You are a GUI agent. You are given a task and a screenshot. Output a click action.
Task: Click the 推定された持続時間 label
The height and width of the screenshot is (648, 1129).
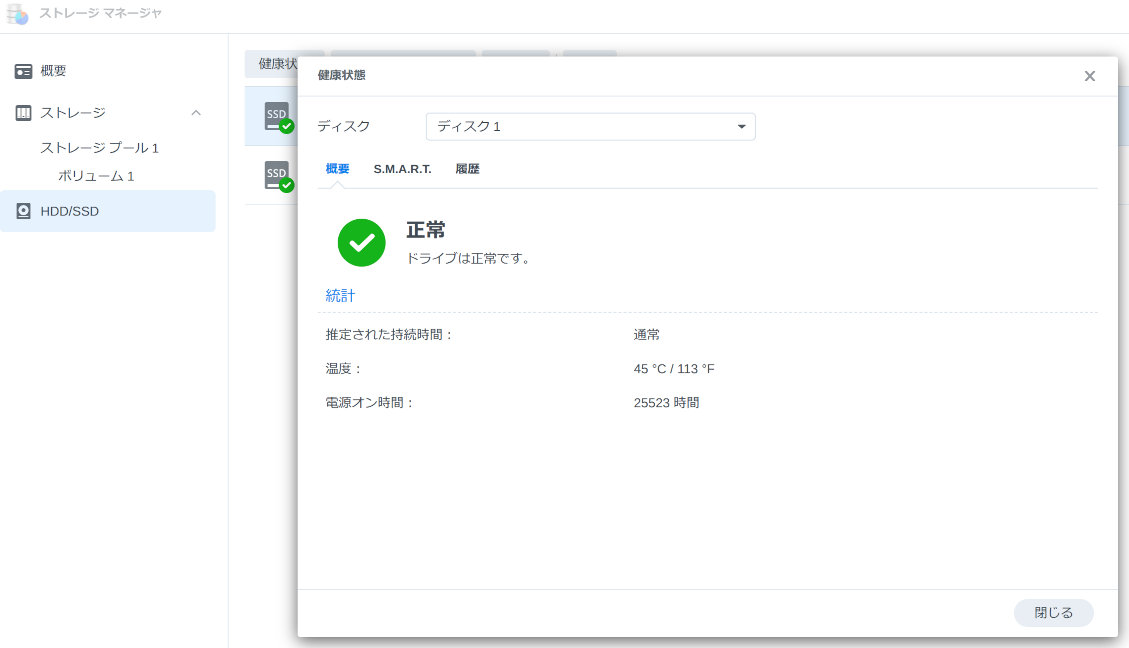pos(389,335)
